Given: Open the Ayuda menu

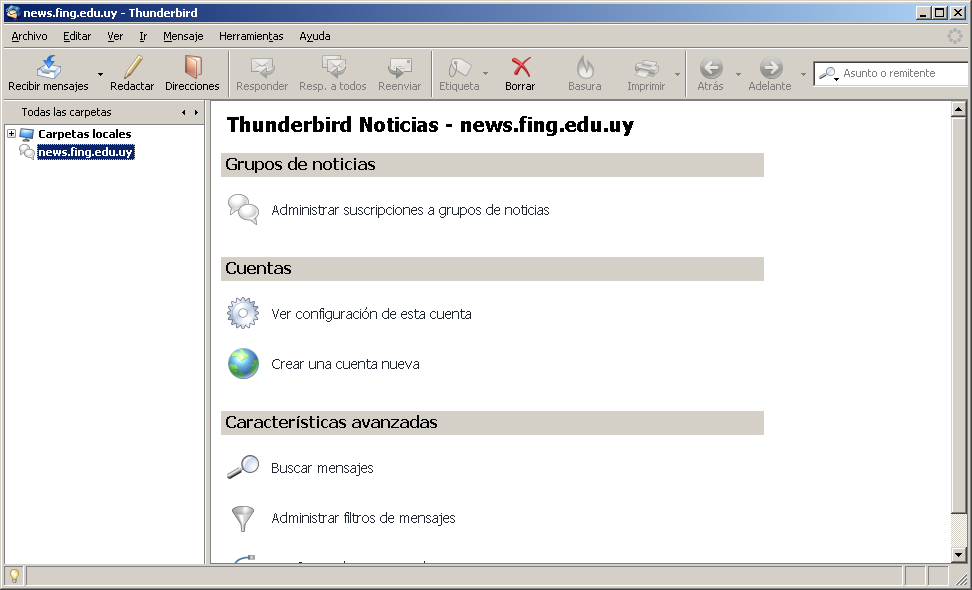Looking at the screenshot, I should (314, 36).
